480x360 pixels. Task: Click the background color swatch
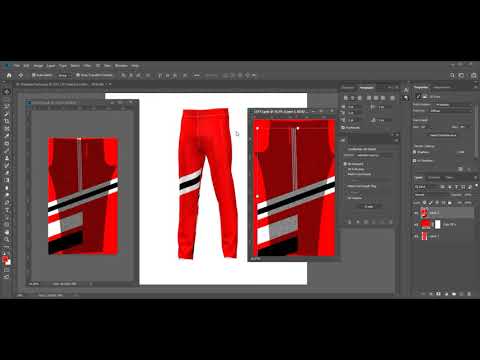(x=9, y=262)
